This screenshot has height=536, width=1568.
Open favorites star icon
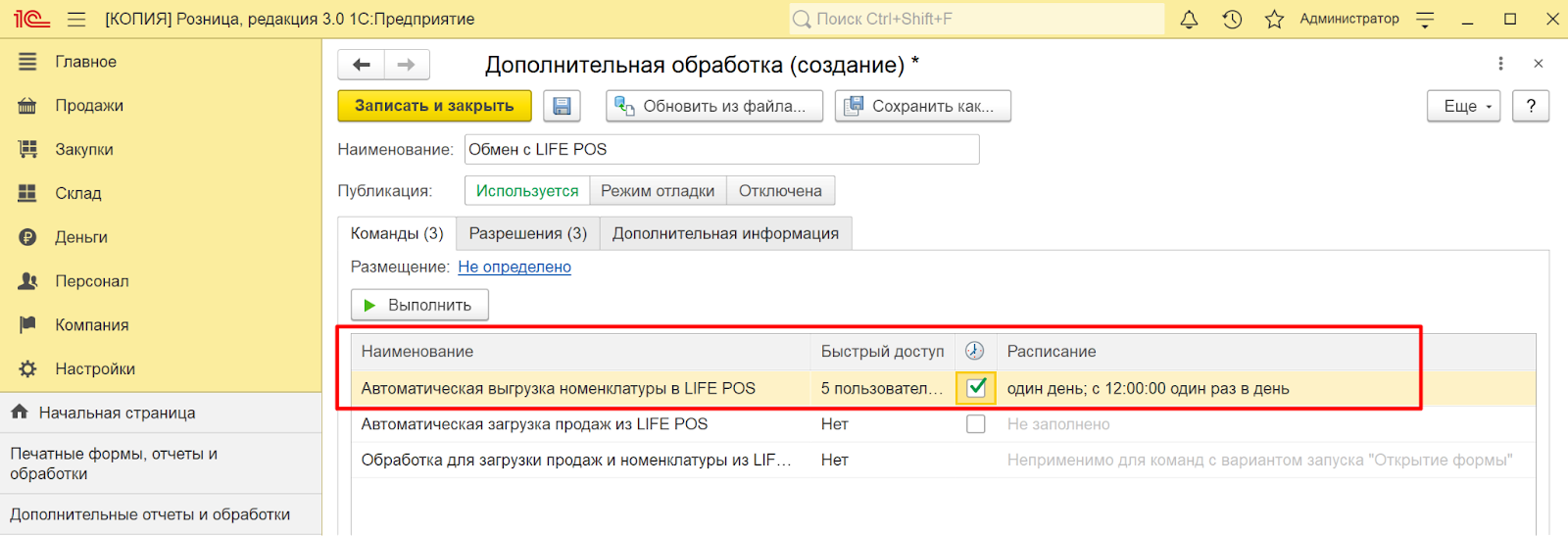tap(1274, 20)
